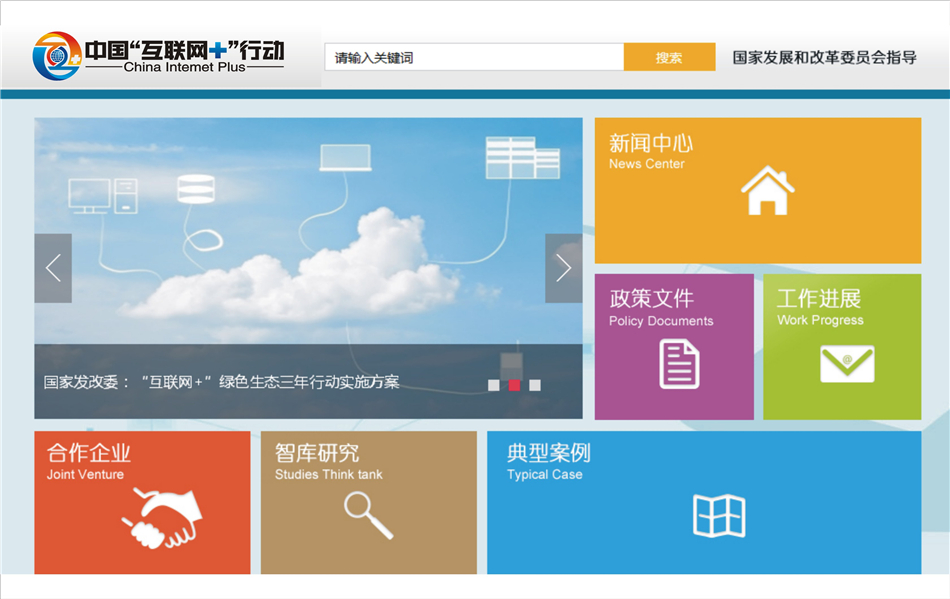Select the first carousel indicator dot
Image resolution: width=950 pixels, height=599 pixels.
click(x=494, y=385)
